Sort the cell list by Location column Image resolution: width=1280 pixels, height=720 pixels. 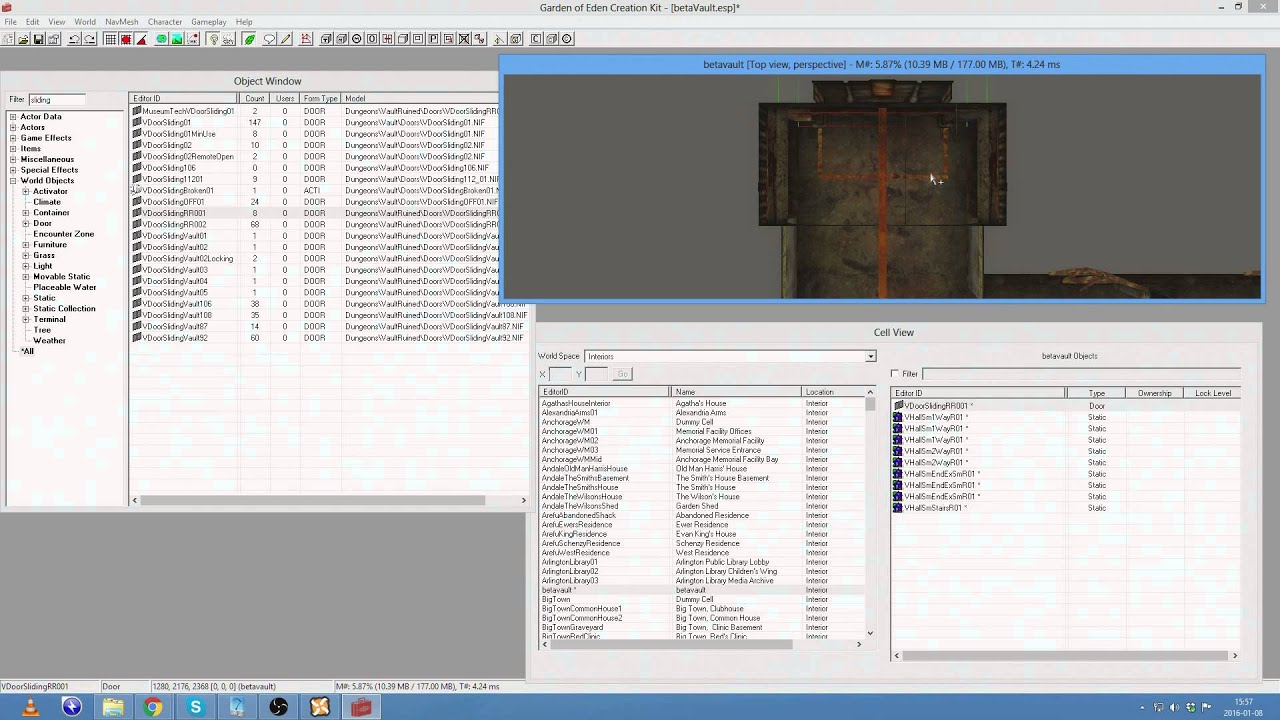tap(832, 392)
